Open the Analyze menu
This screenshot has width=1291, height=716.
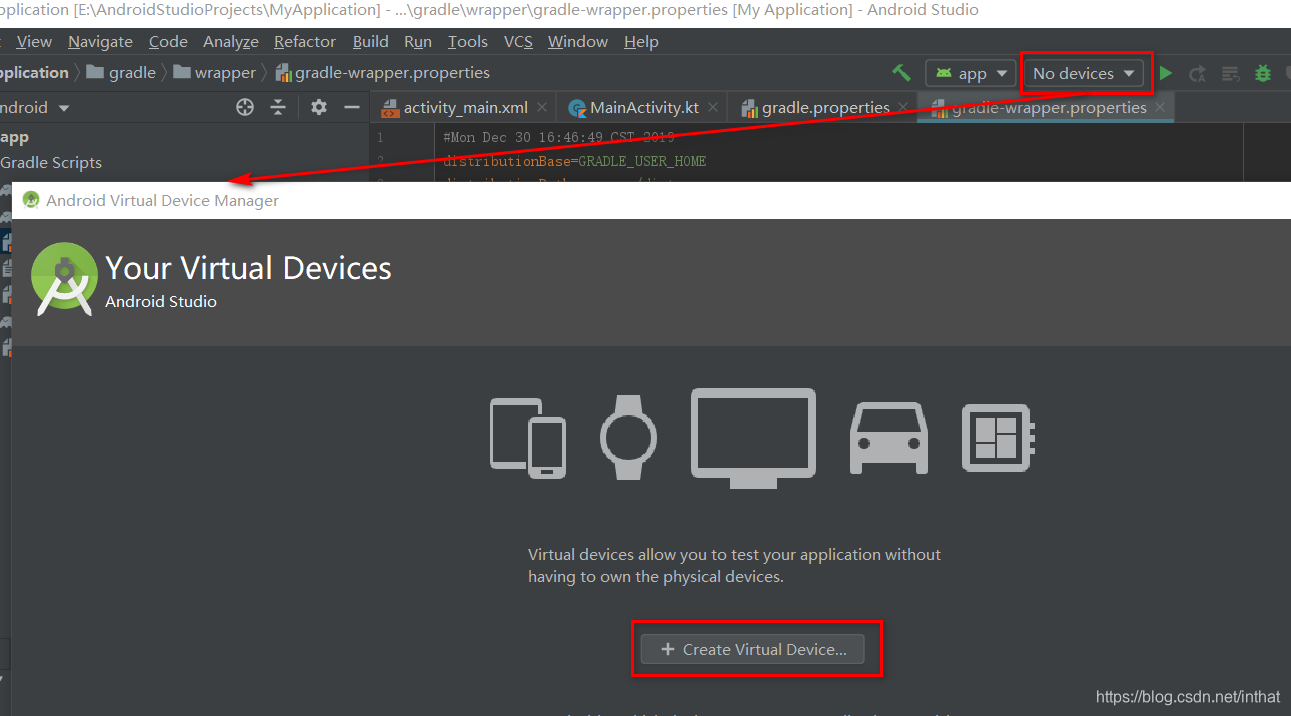click(231, 41)
